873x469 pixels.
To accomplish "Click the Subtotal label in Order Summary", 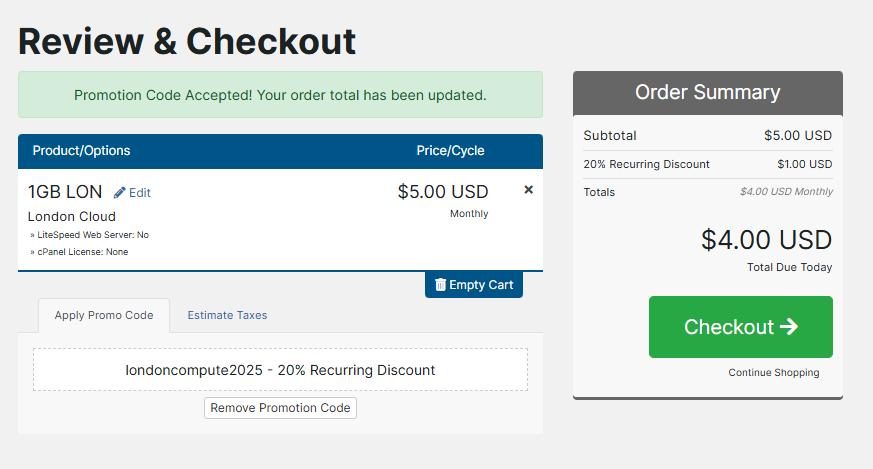I will point(610,136).
